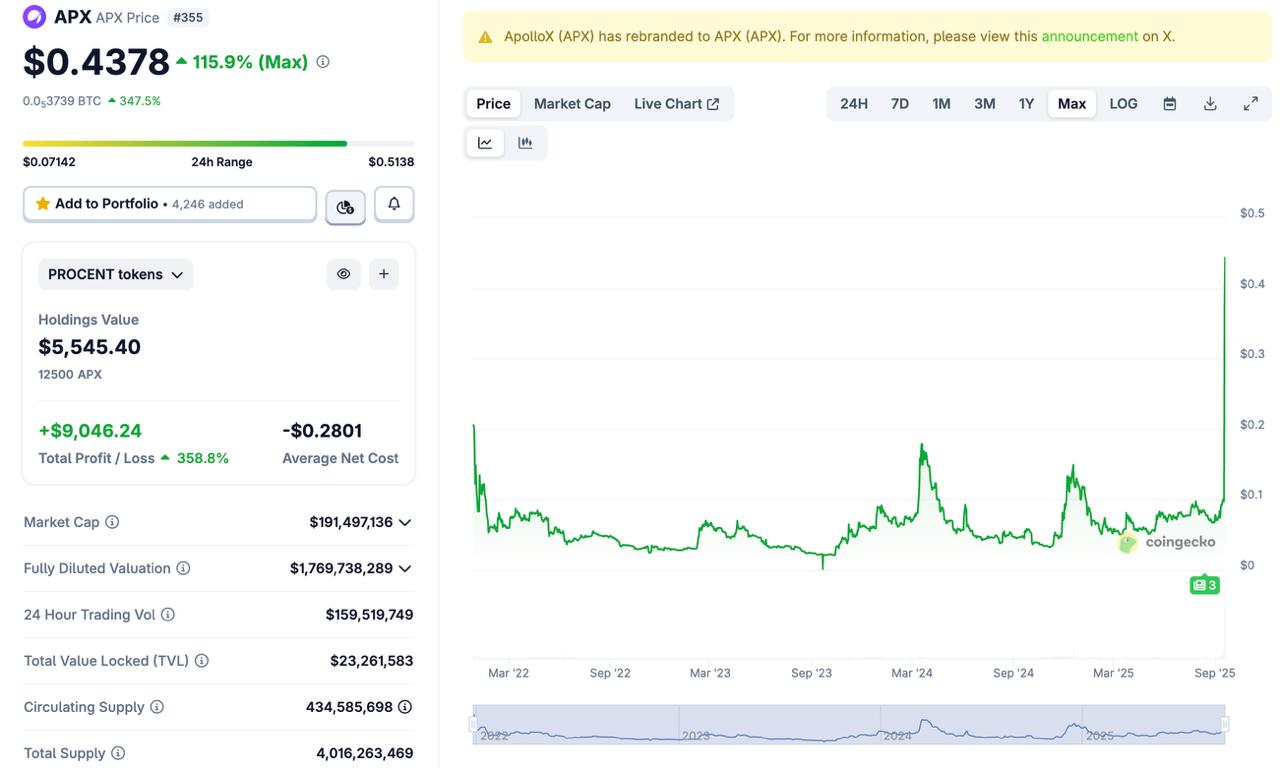Select the Market Cap chart tab
Screen dimensions: 1280x768
572,104
